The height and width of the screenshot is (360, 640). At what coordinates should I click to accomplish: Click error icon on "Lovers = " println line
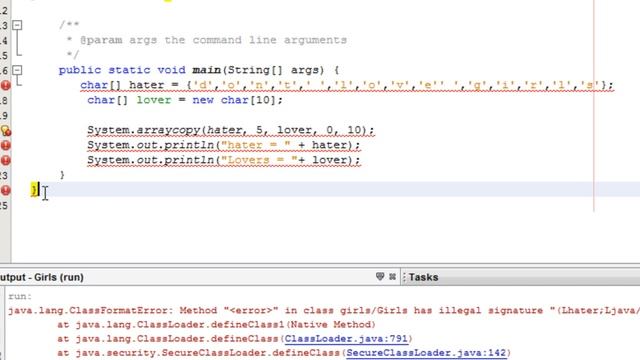5,160
